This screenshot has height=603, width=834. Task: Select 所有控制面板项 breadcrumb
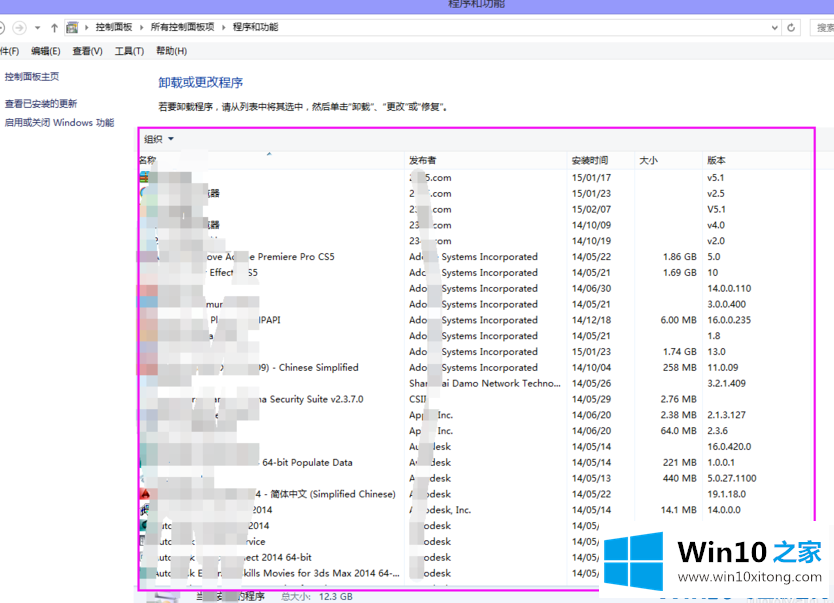click(x=182, y=27)
